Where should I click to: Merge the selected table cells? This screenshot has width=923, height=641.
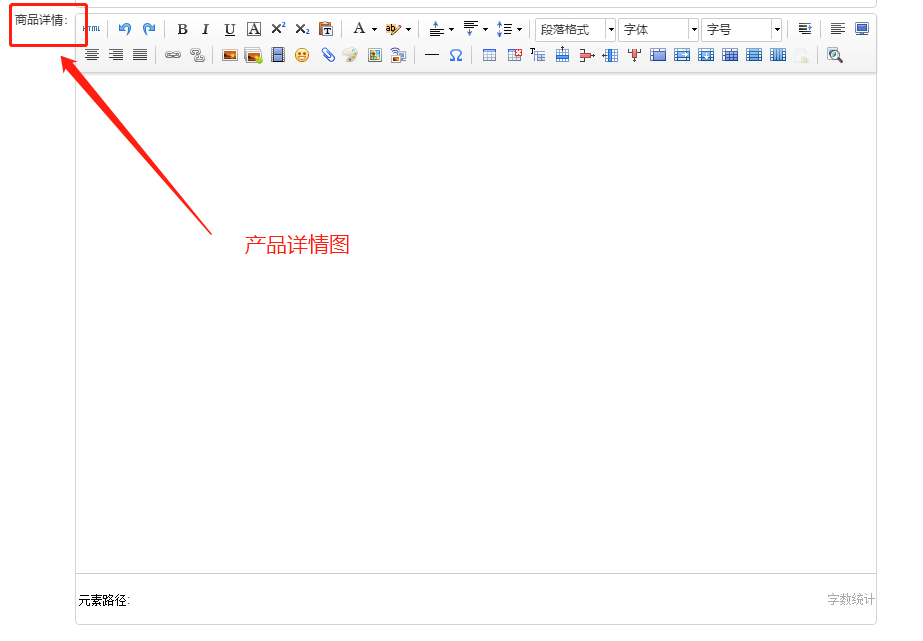658,55
